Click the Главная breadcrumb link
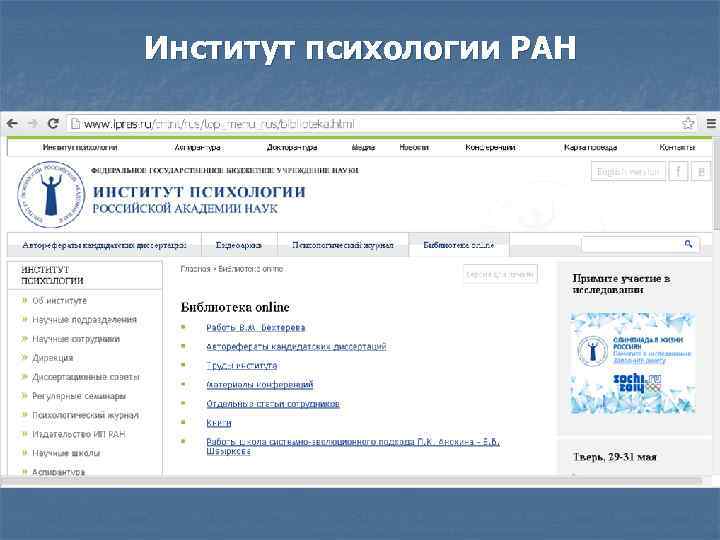 click(x=195, y=269)
